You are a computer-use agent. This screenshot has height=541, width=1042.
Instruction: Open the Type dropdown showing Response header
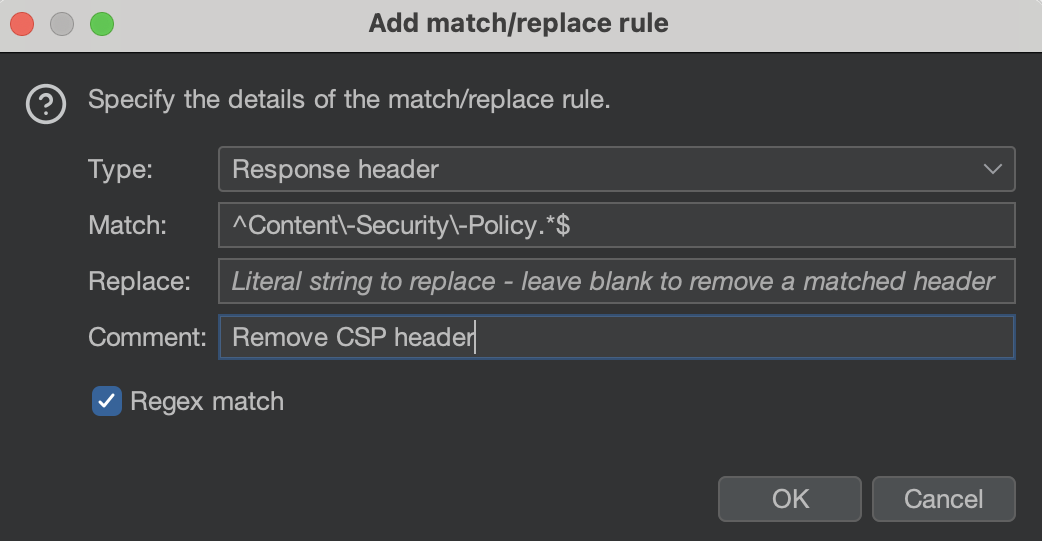point(600,169)
